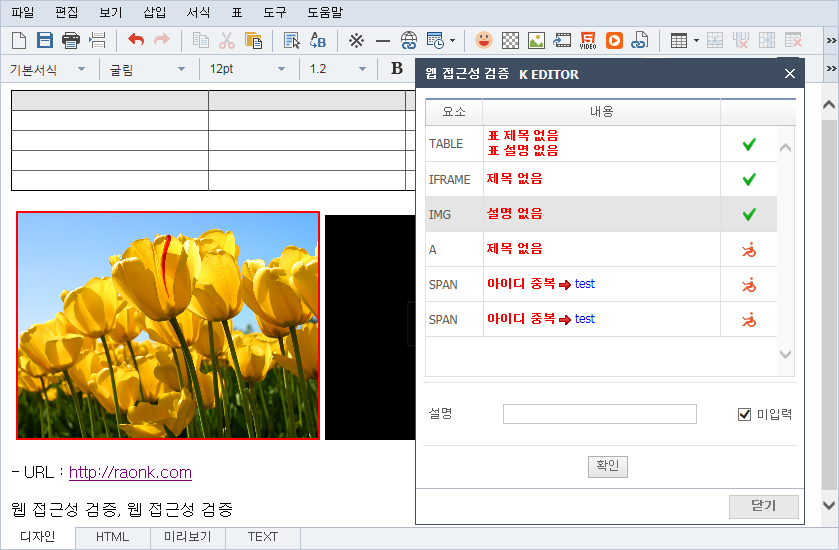Click accessibility icon in the A row

tap(749, 249)
